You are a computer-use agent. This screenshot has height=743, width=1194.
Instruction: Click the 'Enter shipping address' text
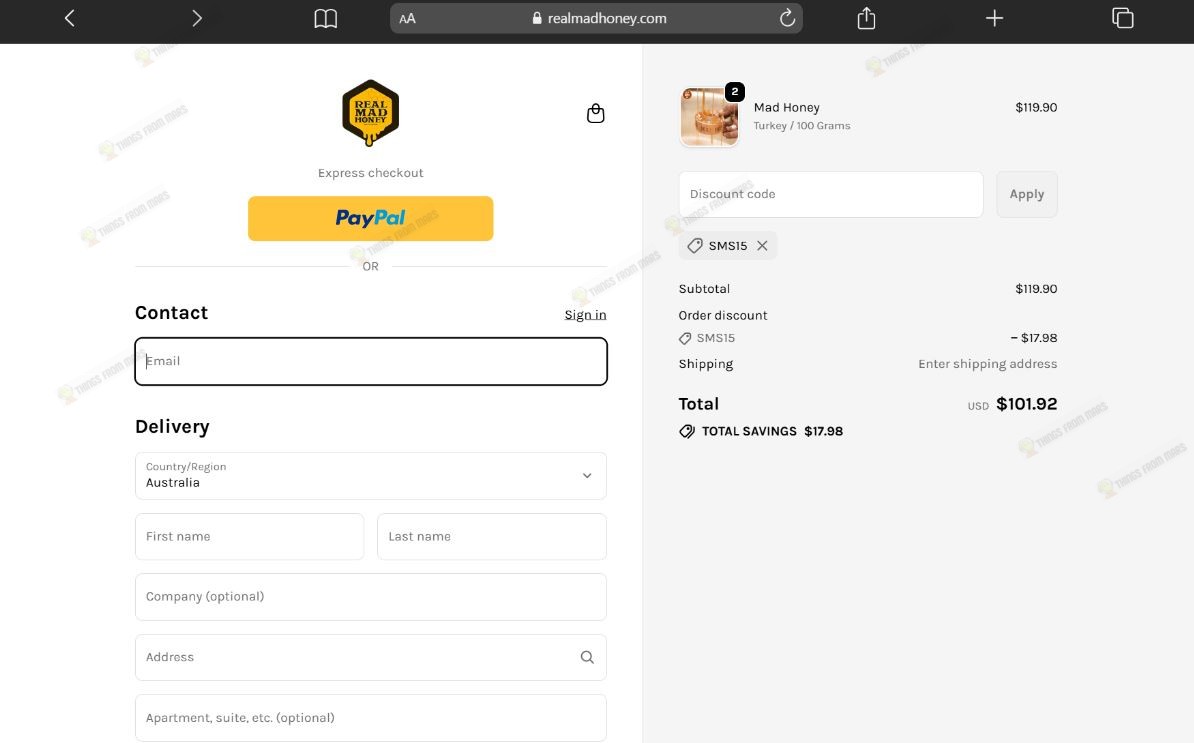[x=988, y=364]
